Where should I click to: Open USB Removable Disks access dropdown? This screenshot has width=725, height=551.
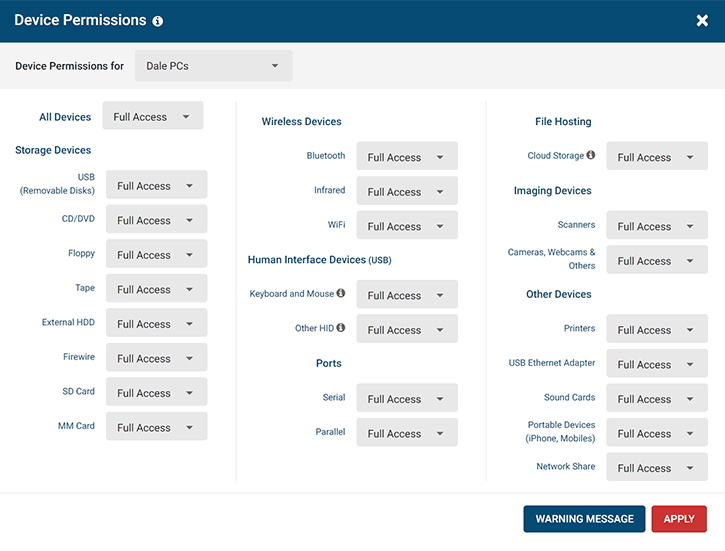coord(156,185)
